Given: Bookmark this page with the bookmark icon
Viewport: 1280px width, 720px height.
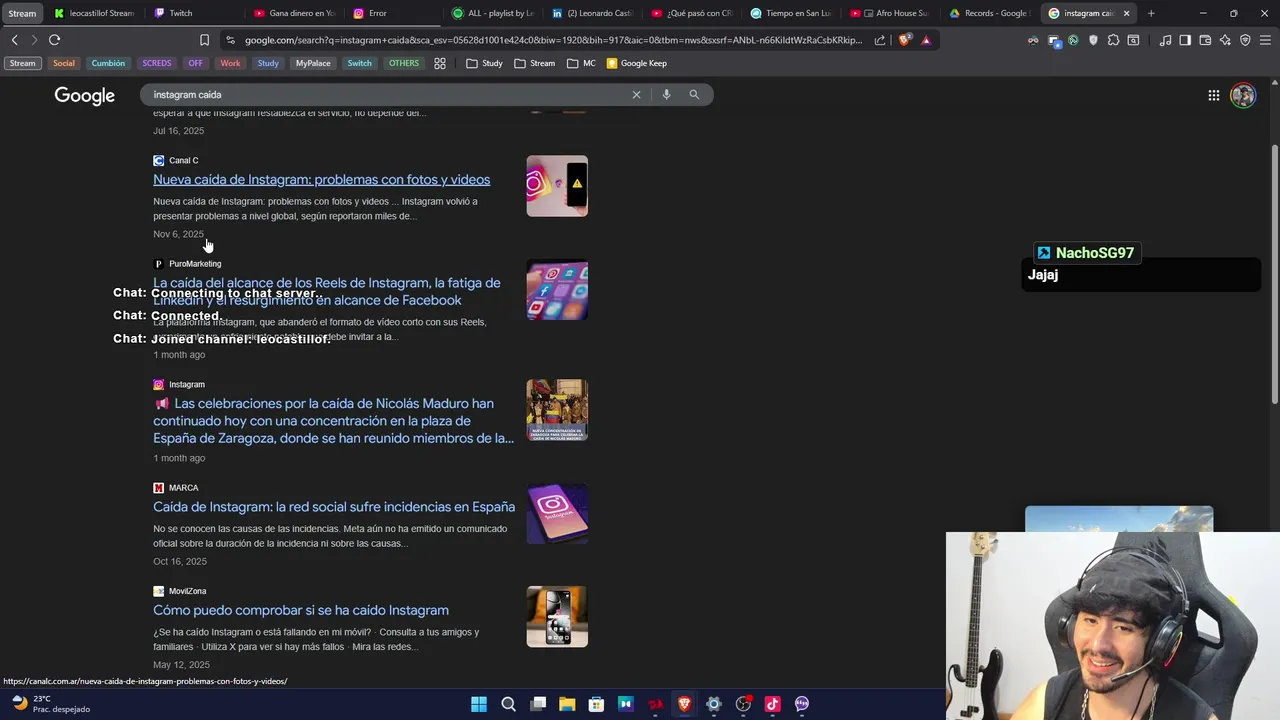Looking at the screenshot, I should coord(204,40).
